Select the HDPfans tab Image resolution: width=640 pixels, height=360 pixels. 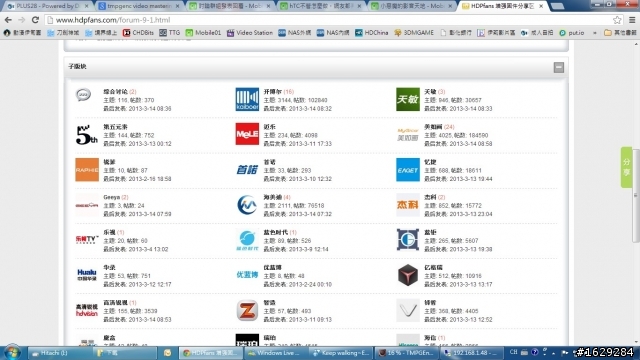click(x=504, y=6)
